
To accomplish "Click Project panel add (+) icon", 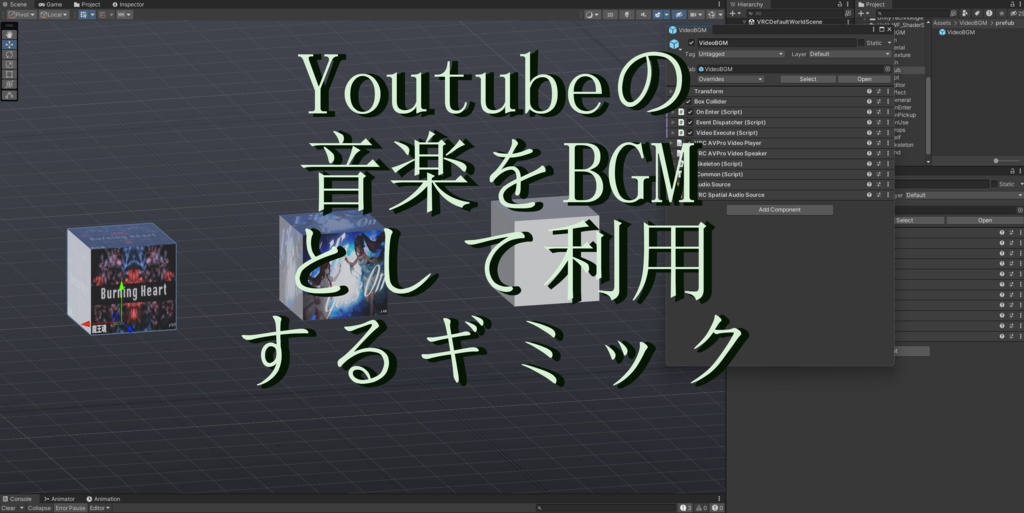I will (862, 13).
